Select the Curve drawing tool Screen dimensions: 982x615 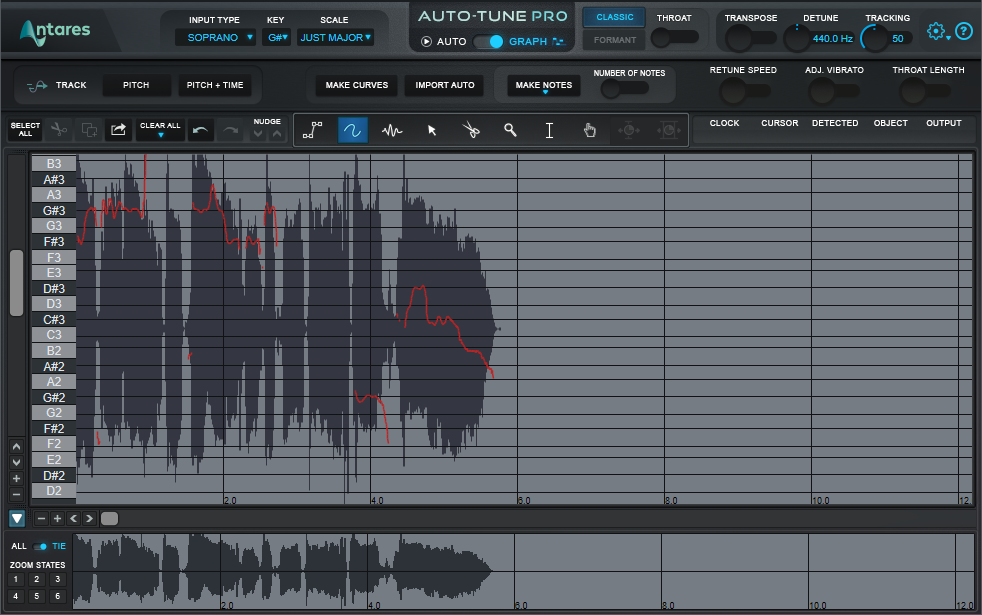coord(353,130)
